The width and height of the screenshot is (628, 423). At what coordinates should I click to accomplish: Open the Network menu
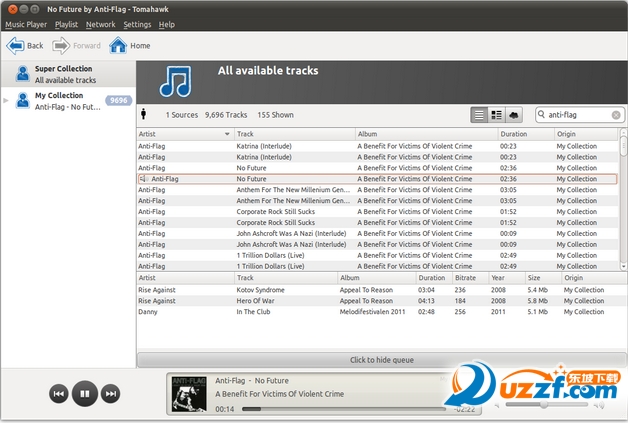coord(101,24)
